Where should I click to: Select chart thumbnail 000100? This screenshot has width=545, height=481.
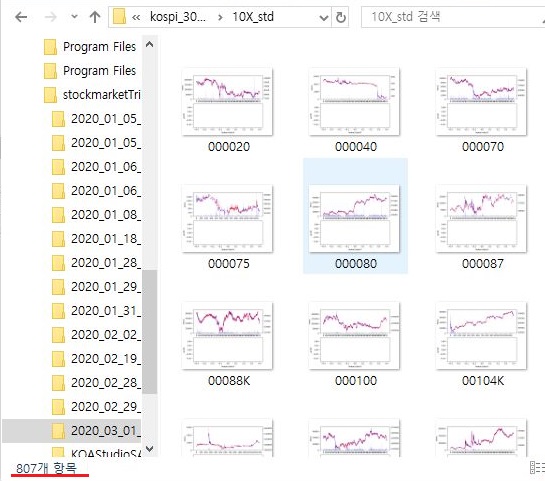coord(355,336)
